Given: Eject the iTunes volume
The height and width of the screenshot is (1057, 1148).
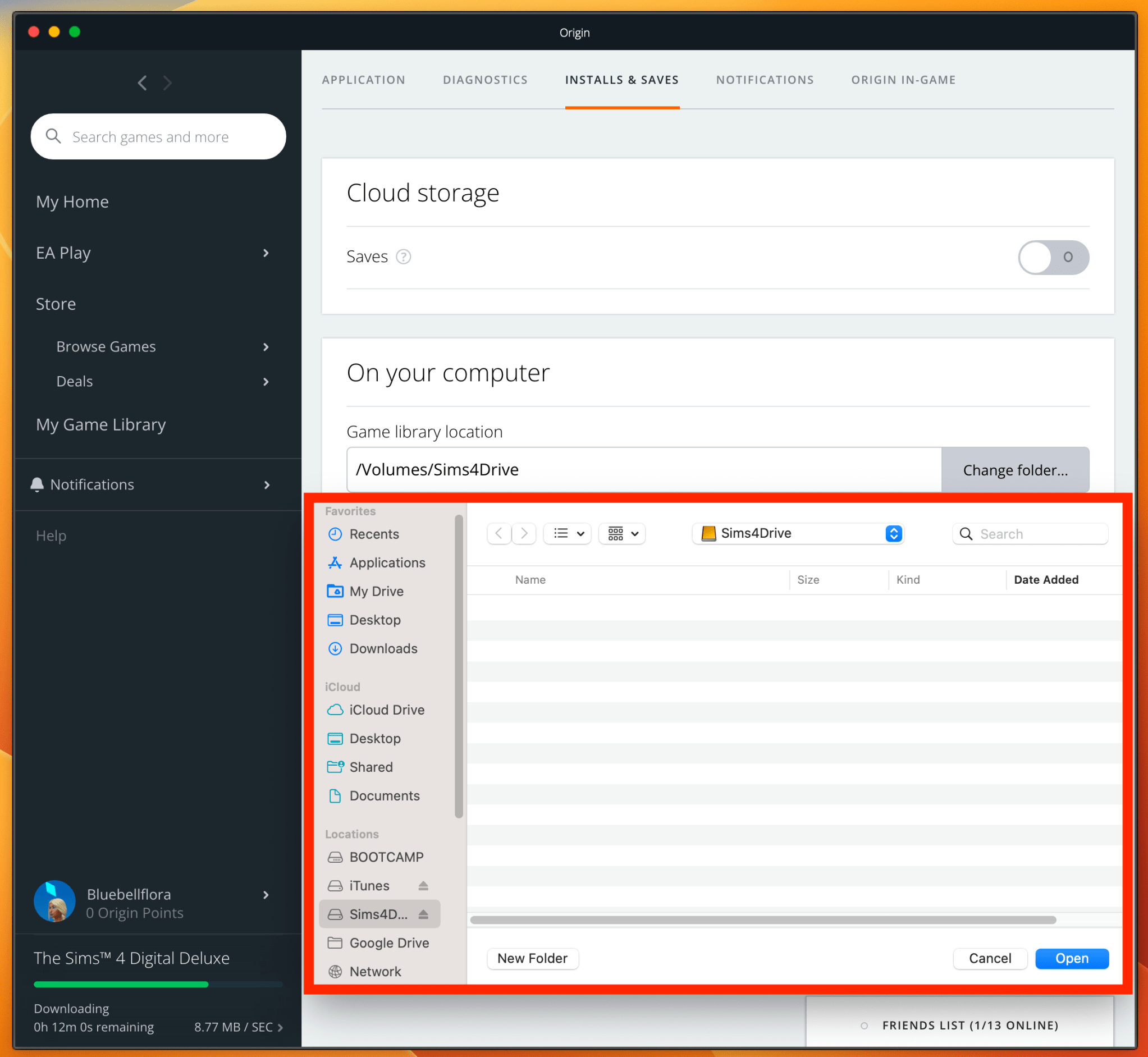Looking at the screenshot, I should pos(423,885).
